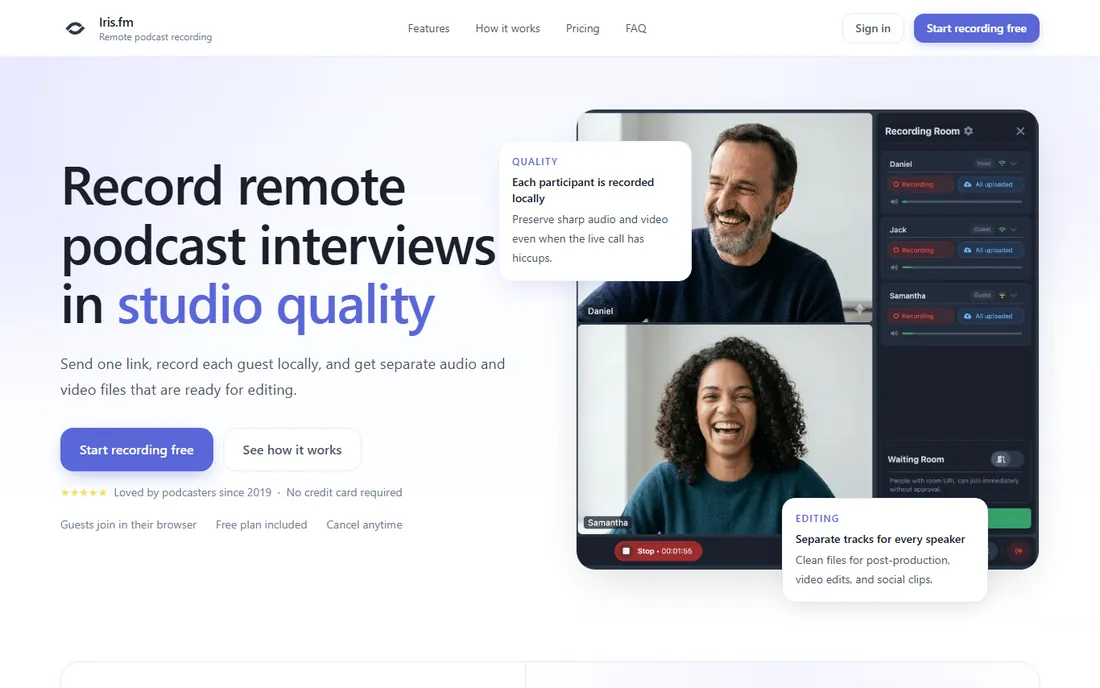The width and height of the screenshot is (1100, 688).
Task: Click Jack's speaker volume icon
Action: (x=894, y=268)
